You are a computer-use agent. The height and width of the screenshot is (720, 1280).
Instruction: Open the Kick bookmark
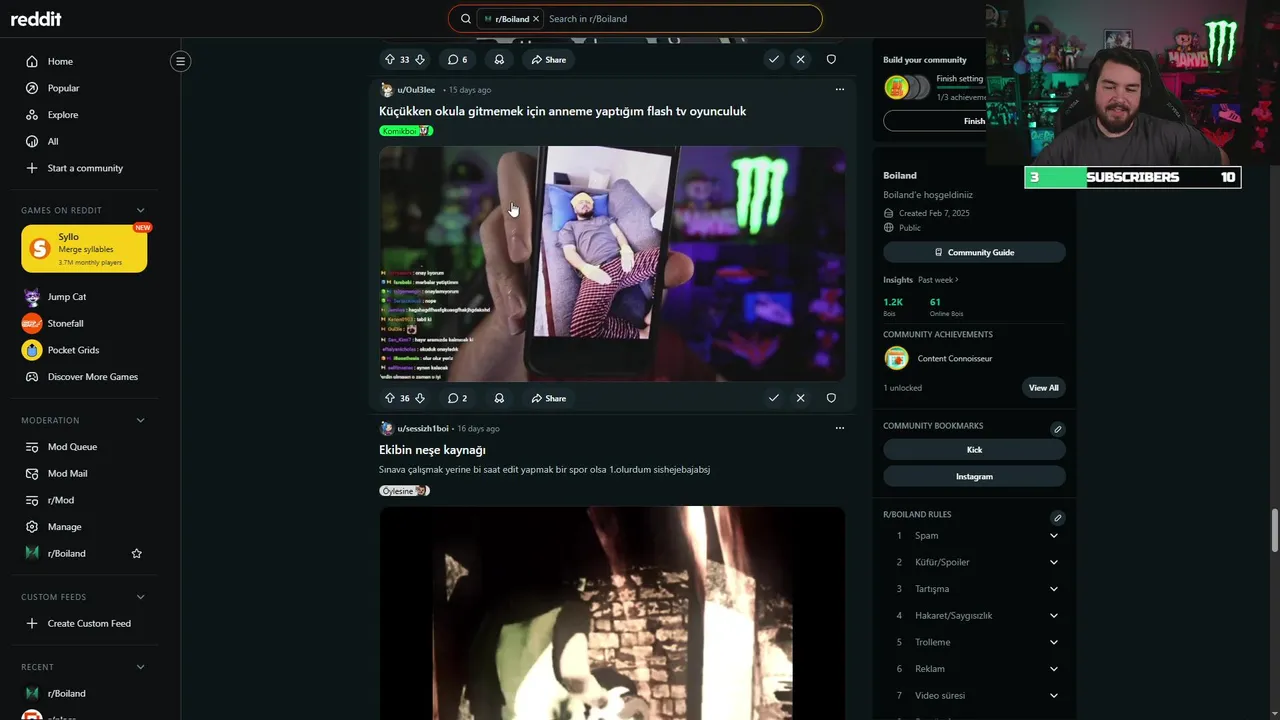[x=974, y=450]
